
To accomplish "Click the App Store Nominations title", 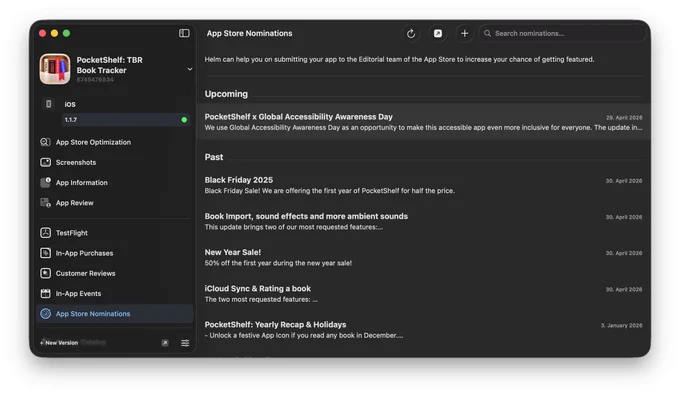I will tap(249, 33).
